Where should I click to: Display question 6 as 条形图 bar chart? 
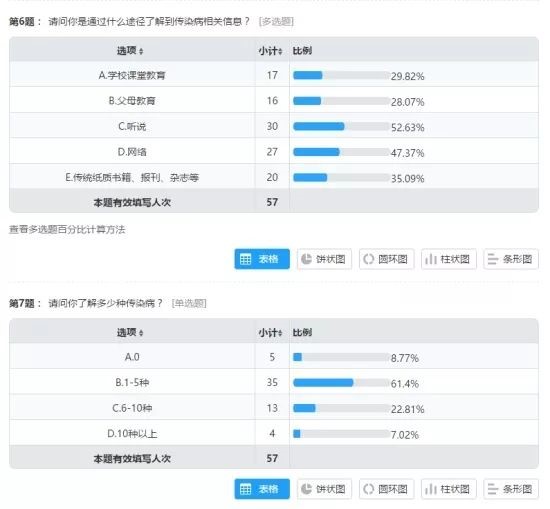coord(511,259)
